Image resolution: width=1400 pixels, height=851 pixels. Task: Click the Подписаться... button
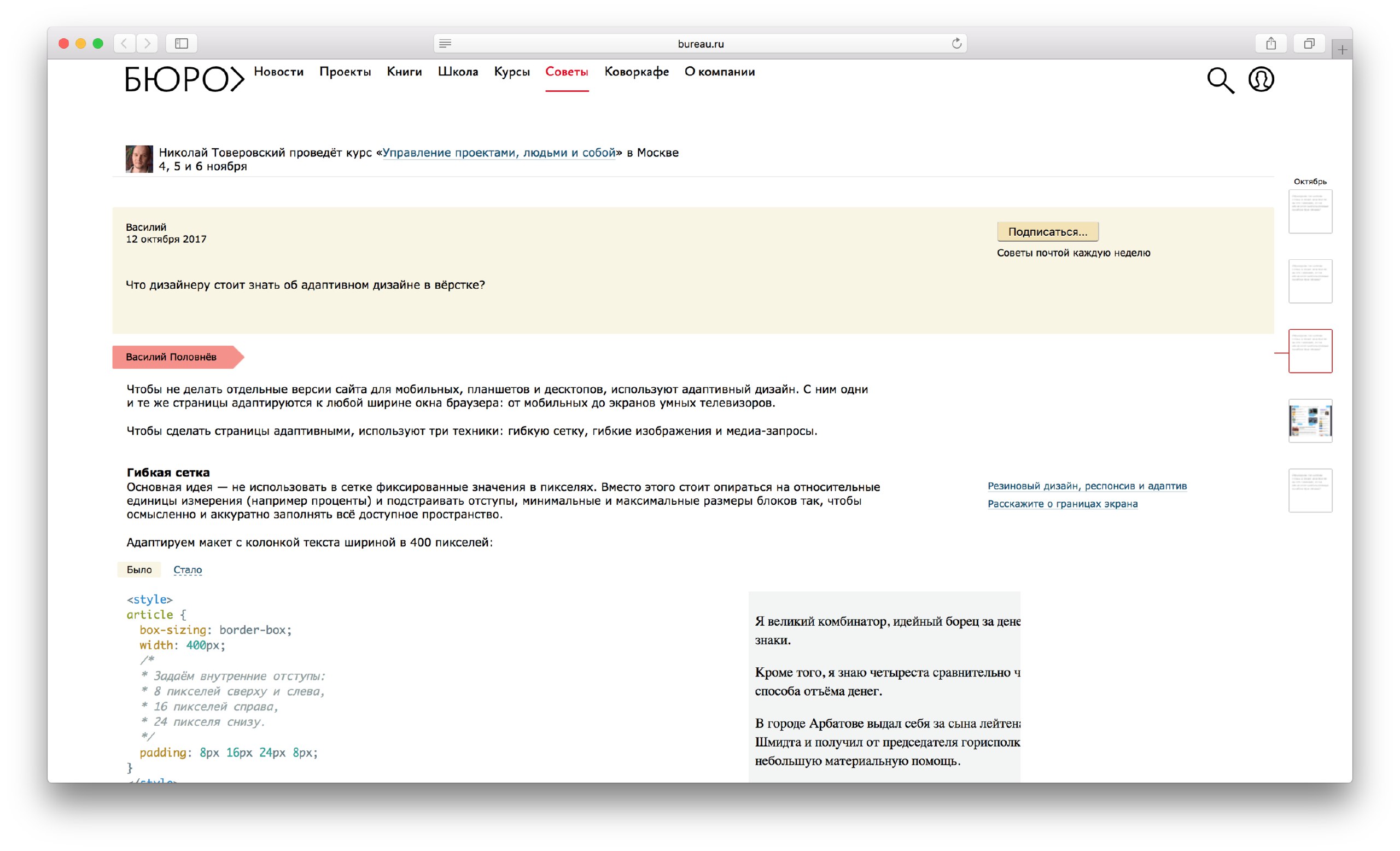1047,231
